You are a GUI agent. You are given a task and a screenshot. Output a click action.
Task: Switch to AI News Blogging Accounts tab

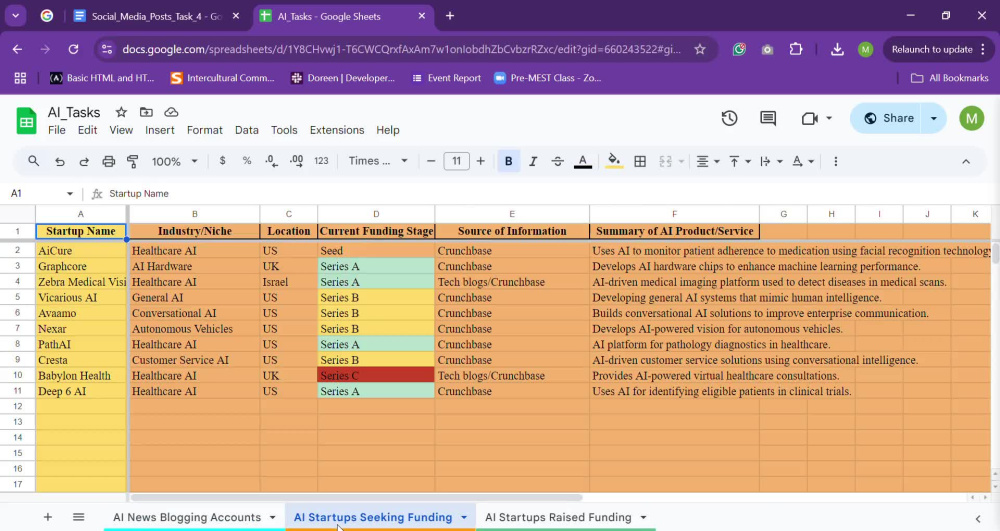tap(187, 517)
